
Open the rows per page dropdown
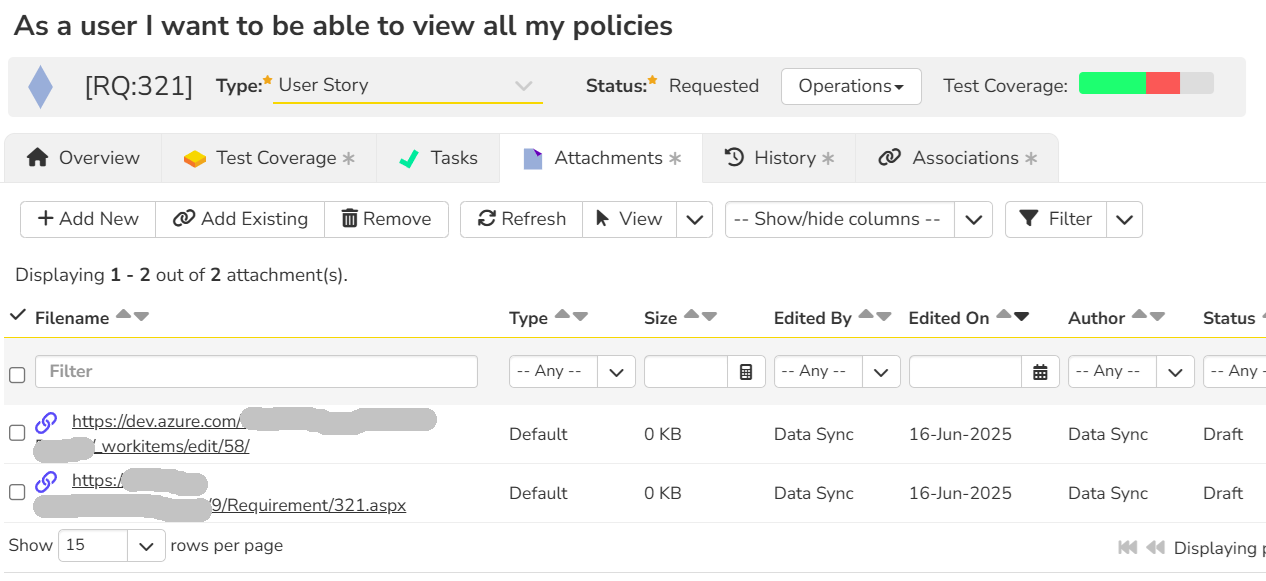[146, 546]
